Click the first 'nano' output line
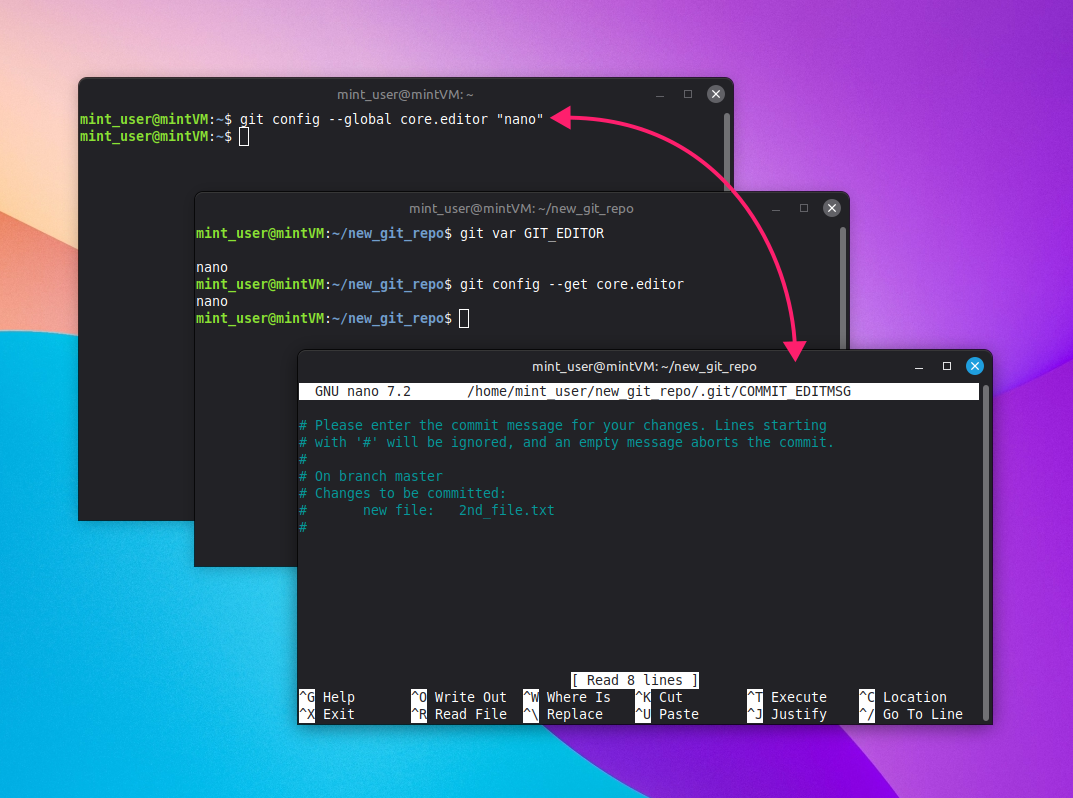Screen dimensions: 1073x798 [x=211, y=267]
